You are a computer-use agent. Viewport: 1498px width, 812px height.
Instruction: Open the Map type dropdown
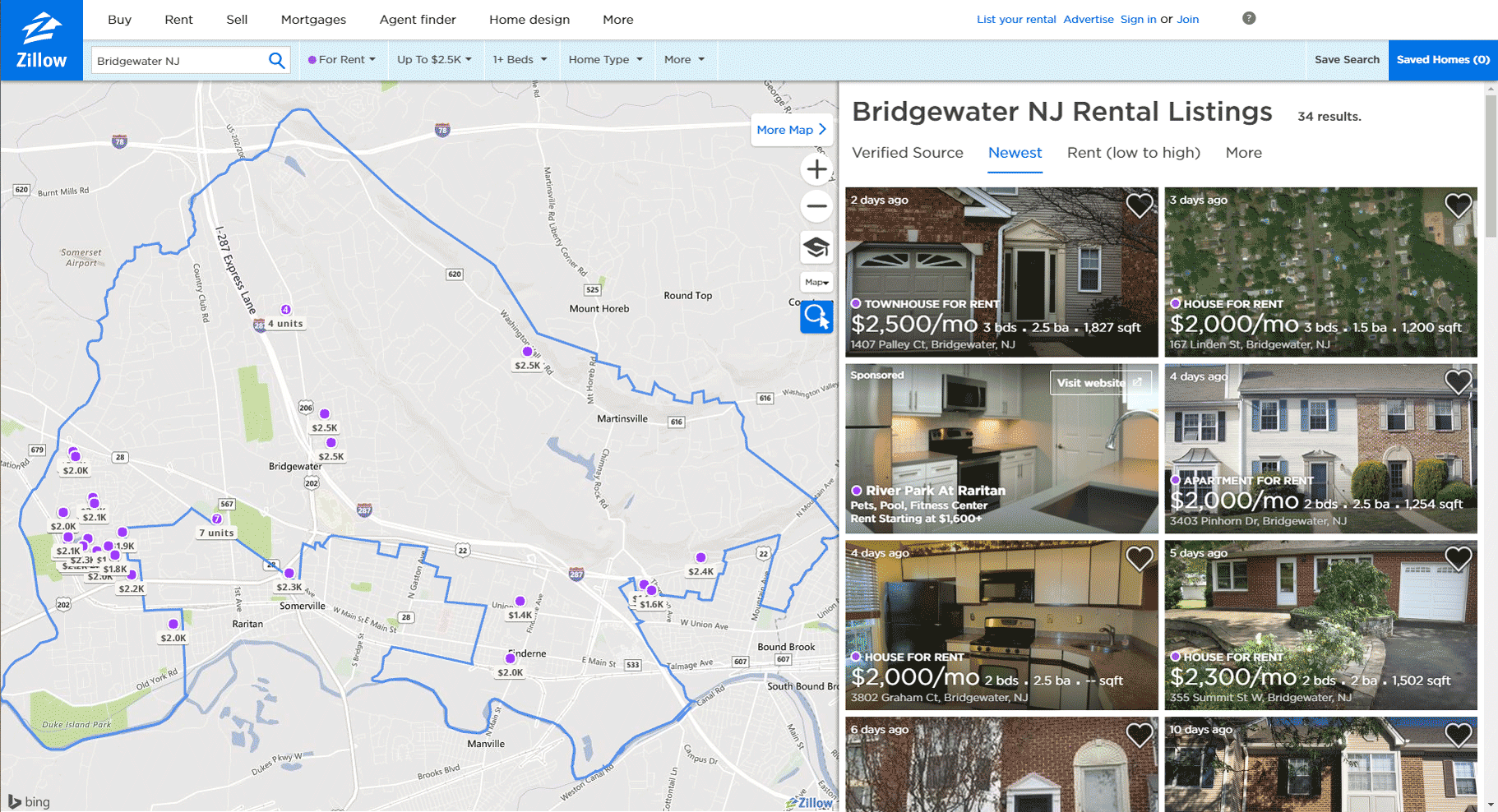click(816, 282)
